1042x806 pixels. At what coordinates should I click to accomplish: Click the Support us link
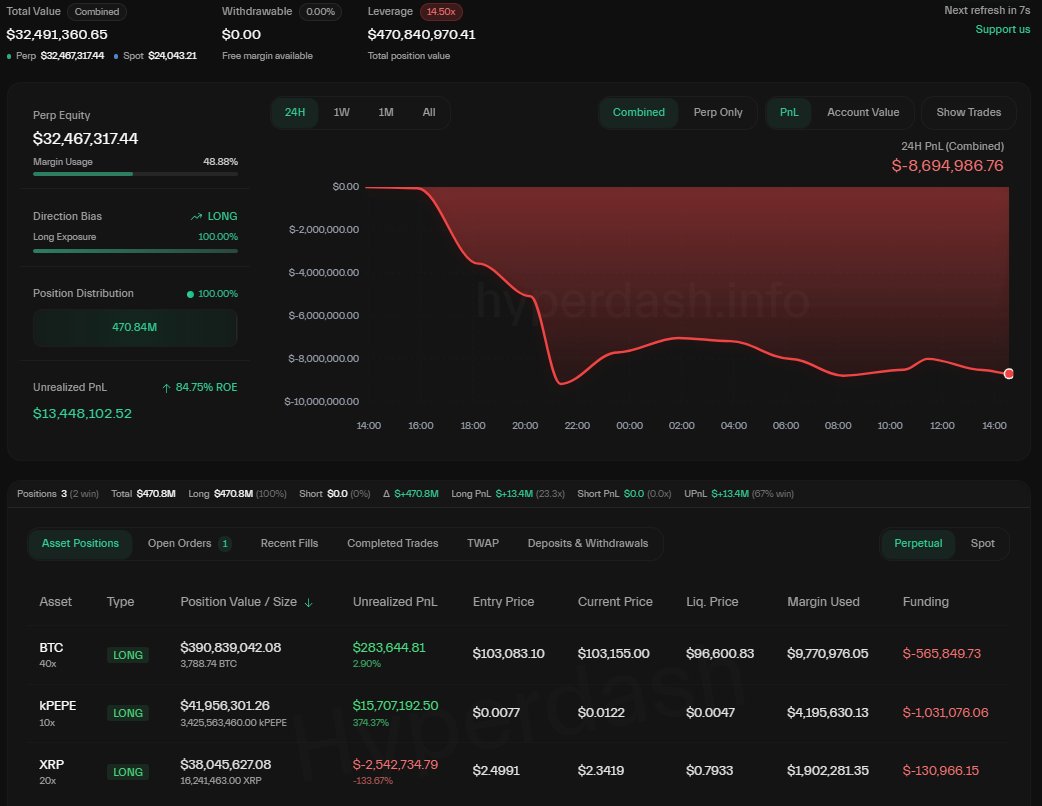(1002, 29)
